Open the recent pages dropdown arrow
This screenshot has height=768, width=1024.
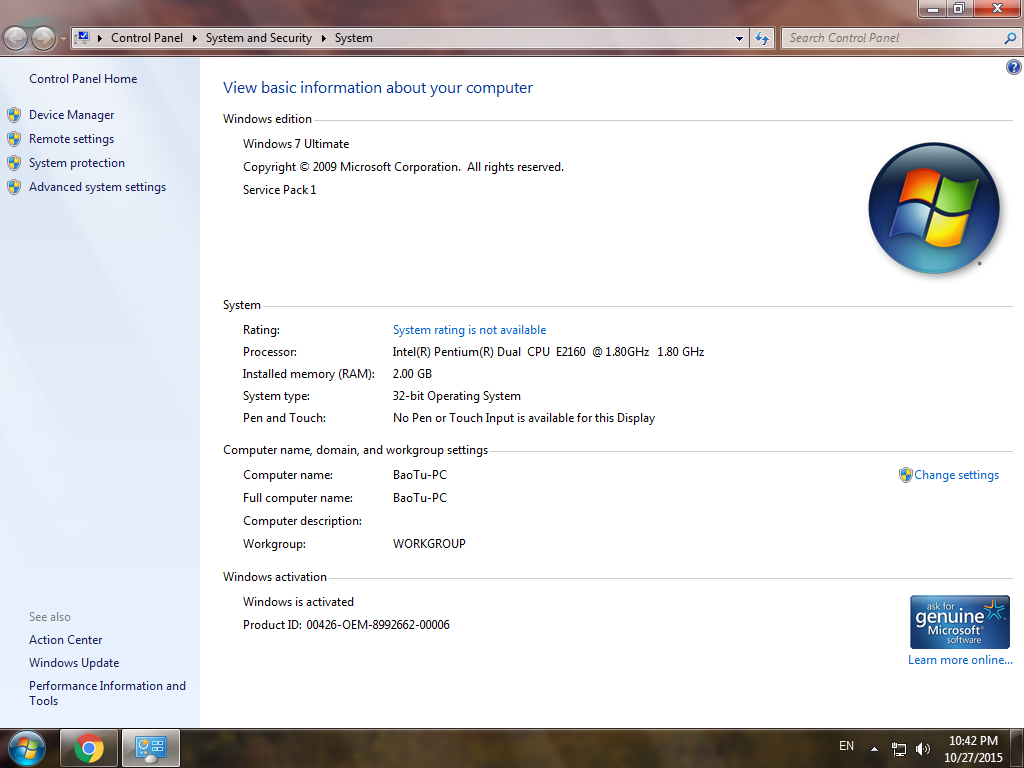63,39
